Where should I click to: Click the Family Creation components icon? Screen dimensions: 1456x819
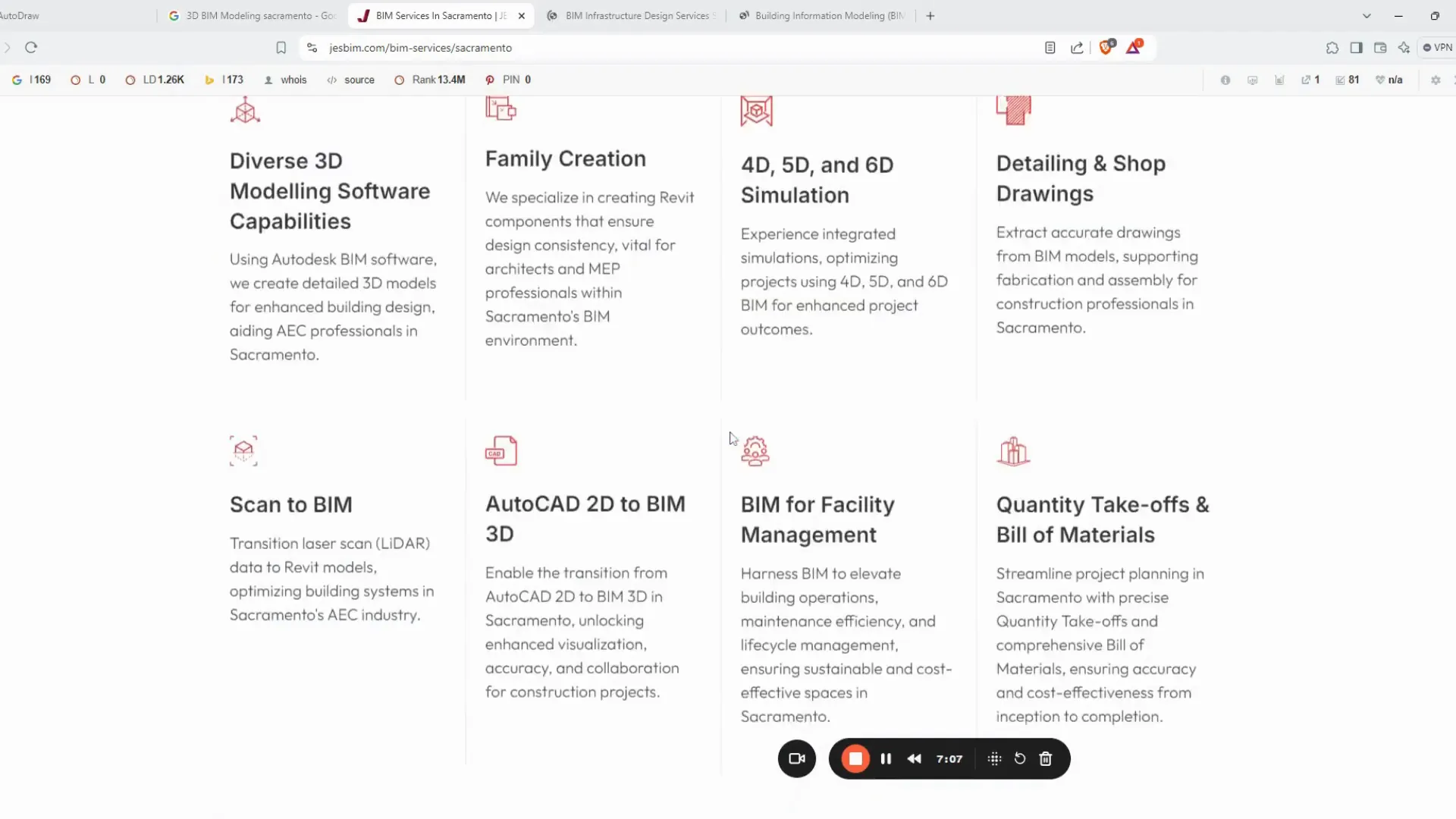click(x=500, y=108)
